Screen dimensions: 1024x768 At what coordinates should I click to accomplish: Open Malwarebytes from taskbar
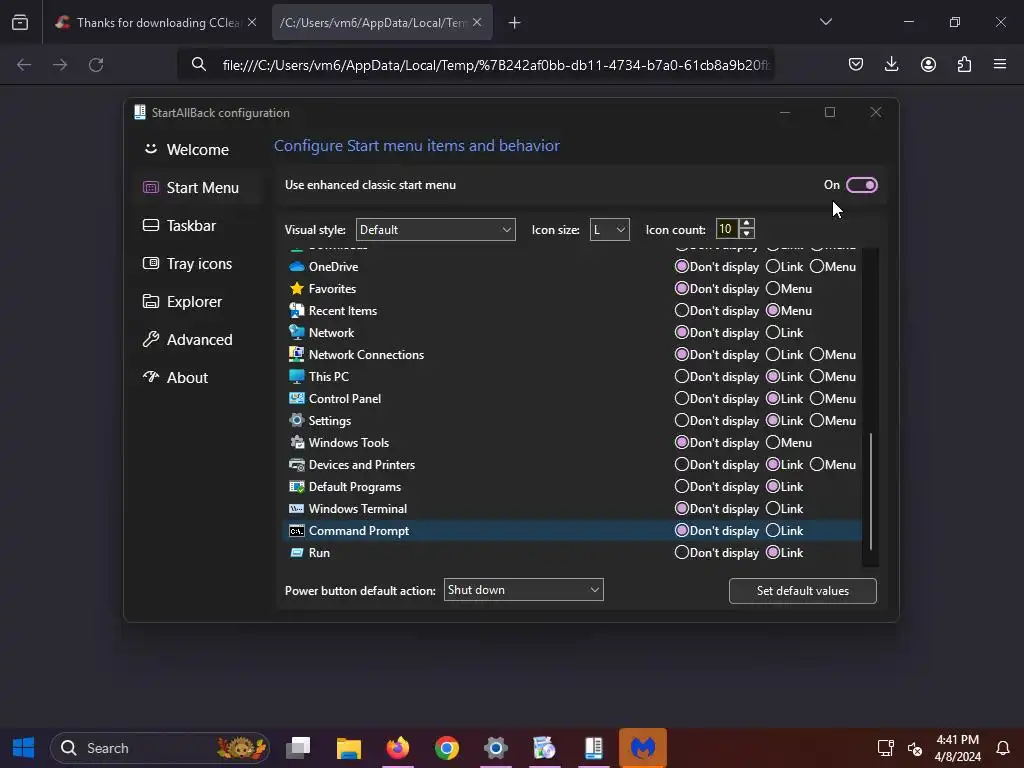coord(643,748)
